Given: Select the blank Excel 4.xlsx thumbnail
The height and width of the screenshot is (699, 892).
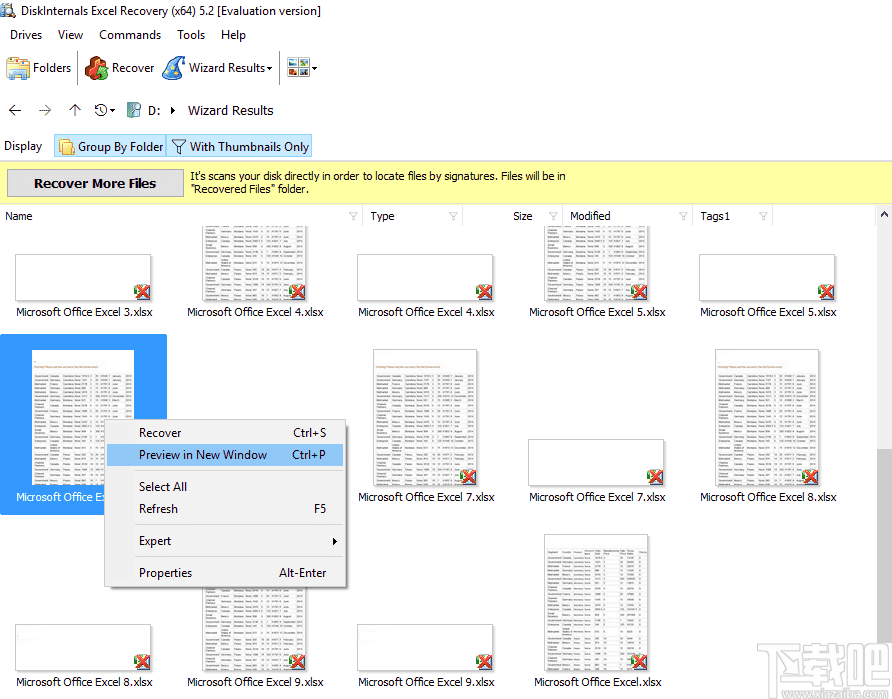Looking at the screenshot, I should tap(426, 279).
